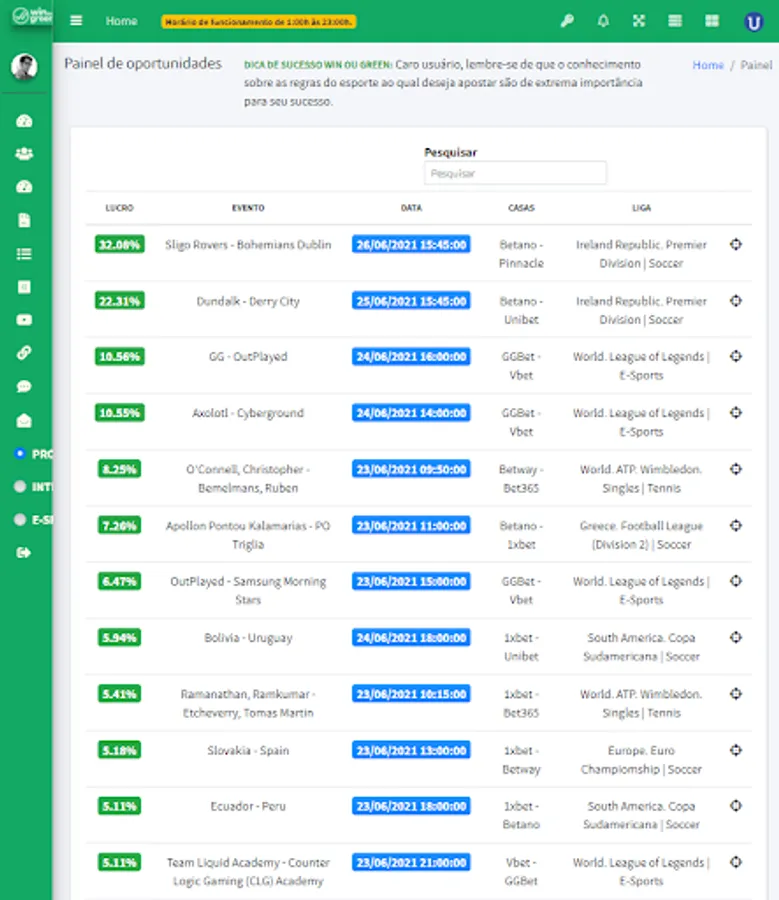The width and height of the screenshot is (779, 900).
Task: Open crosshair for GG - OutPlayed row
Action: pyautogui.click(x=736, y=356)
